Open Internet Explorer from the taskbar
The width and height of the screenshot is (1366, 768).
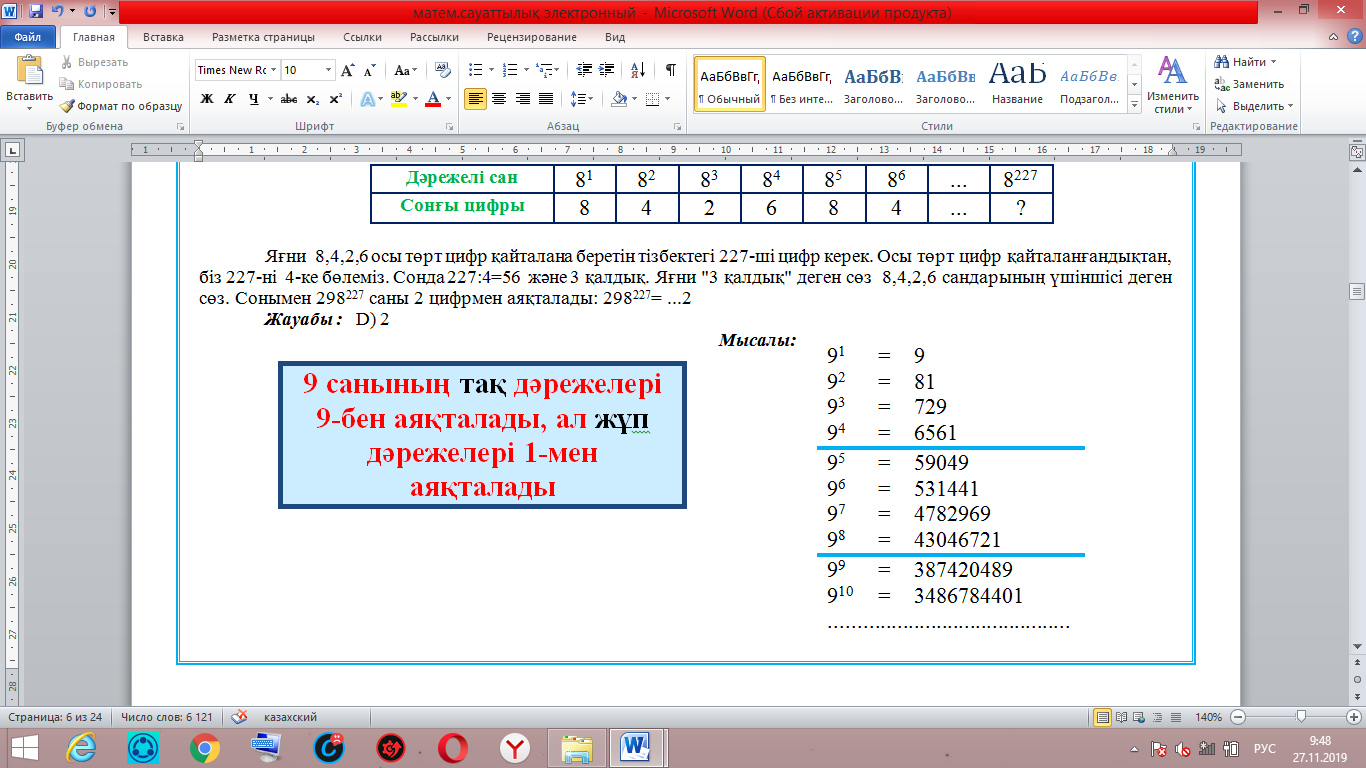(x=80, y=747)
